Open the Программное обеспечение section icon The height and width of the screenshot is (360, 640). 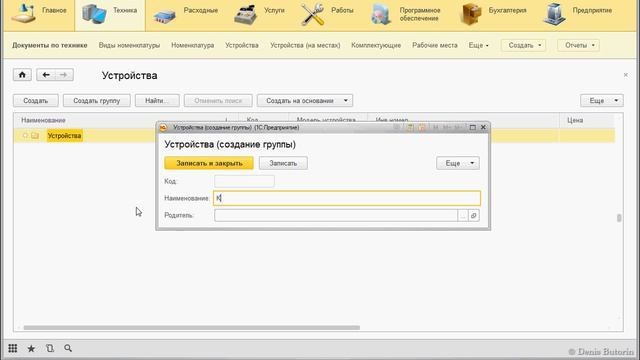[381, 15]
